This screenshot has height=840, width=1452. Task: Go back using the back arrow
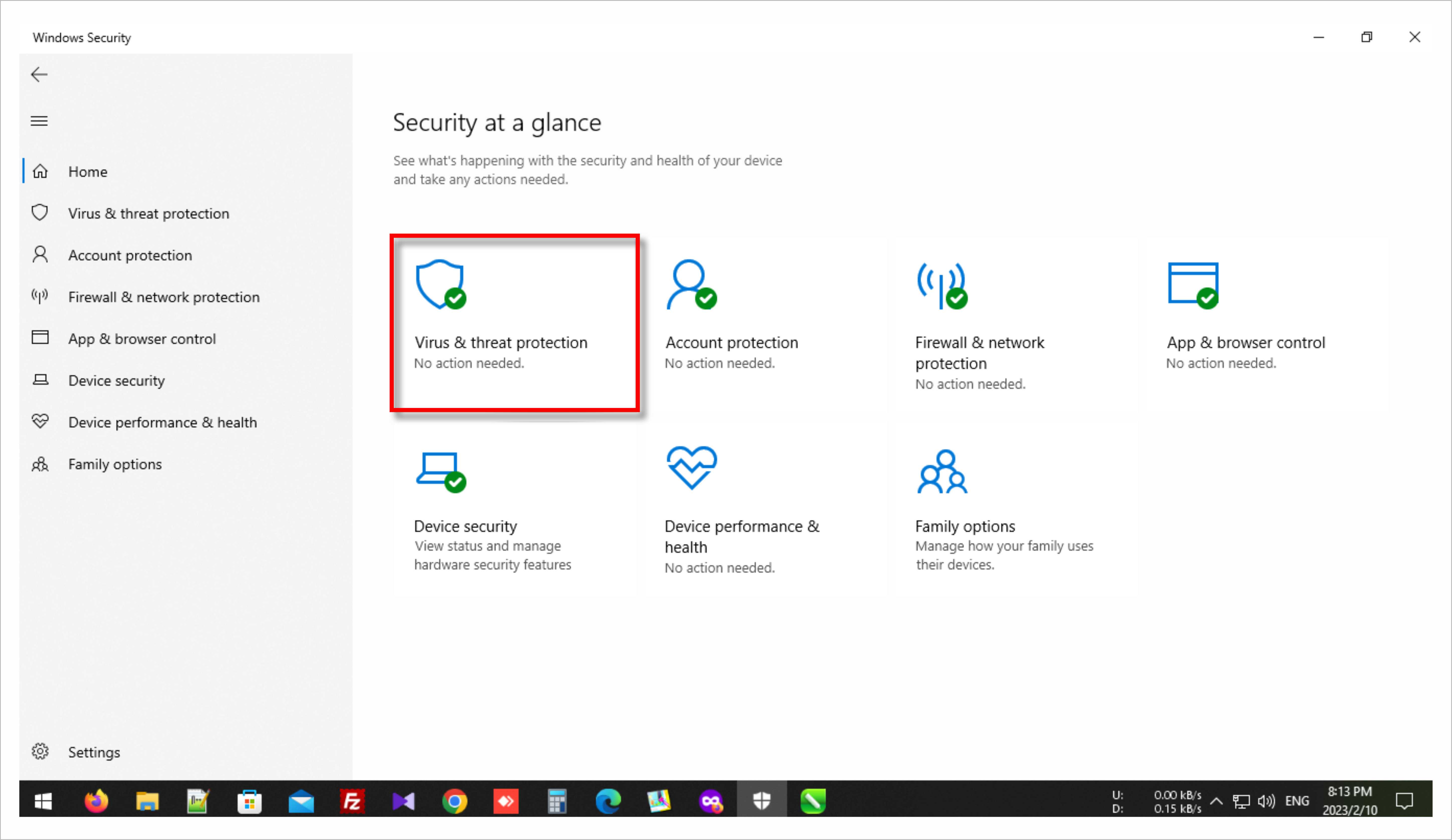pos(39,74)
